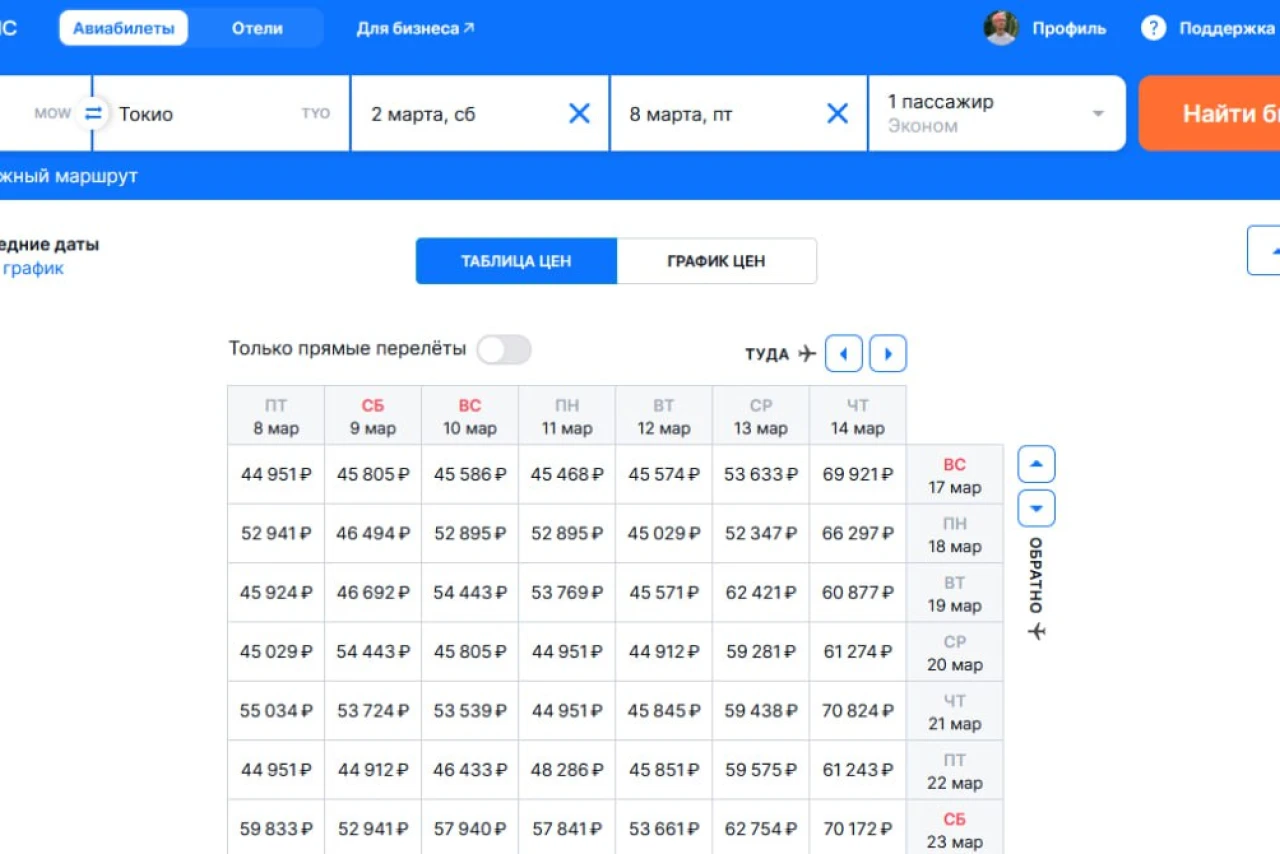Show earlier return dates up arrow
Image resolution: width=1280 pixels, height=854 pixels.
pyautogui.click(x=1036, y=464)
